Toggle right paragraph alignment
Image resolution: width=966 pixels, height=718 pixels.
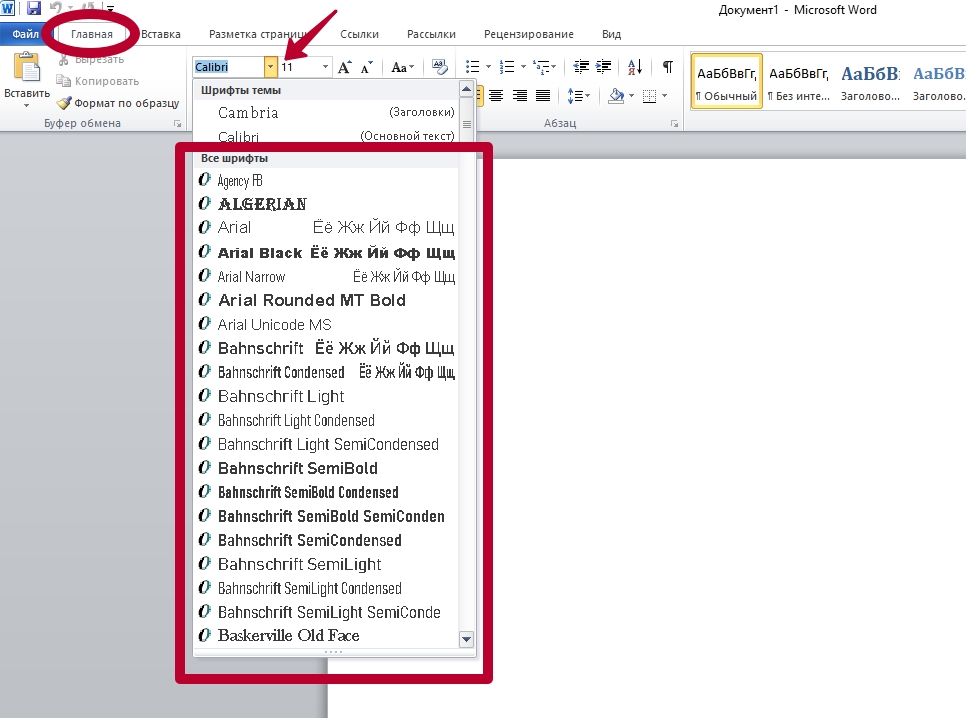pos(522,95)
